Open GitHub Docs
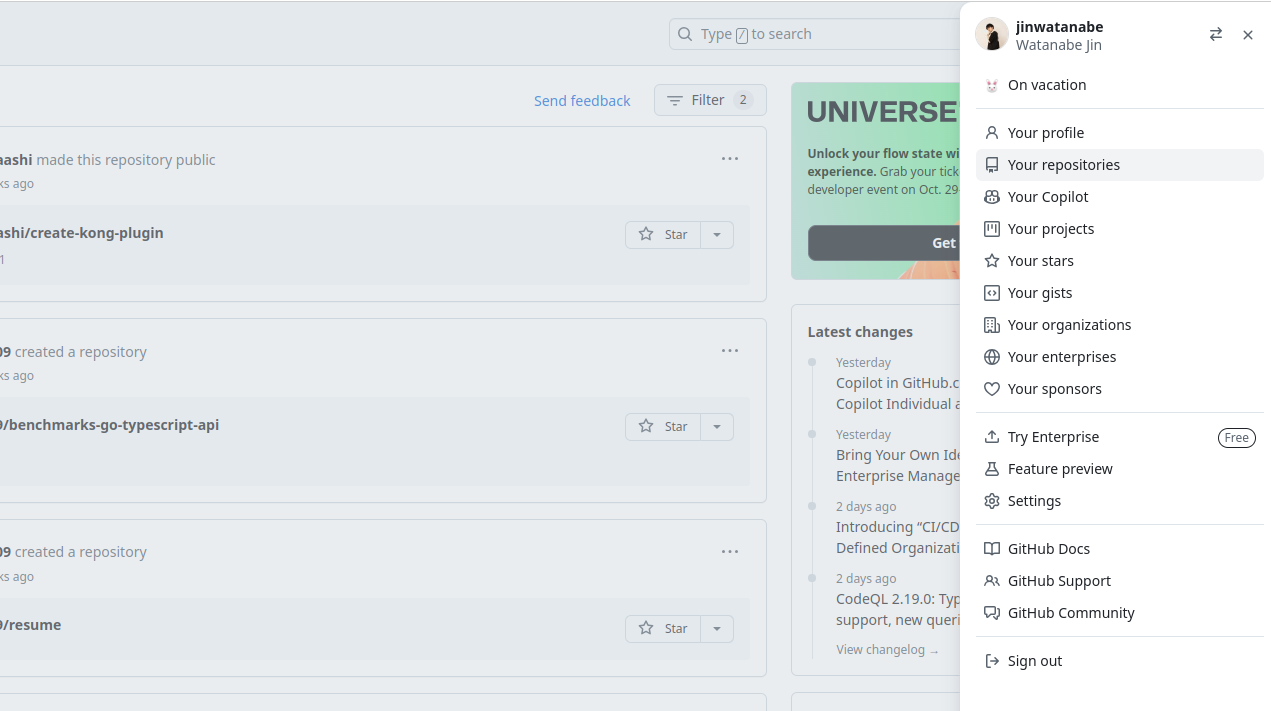Image resolution: width=1271 pixels, height=711 pixels. click(x=1120, y=549)
